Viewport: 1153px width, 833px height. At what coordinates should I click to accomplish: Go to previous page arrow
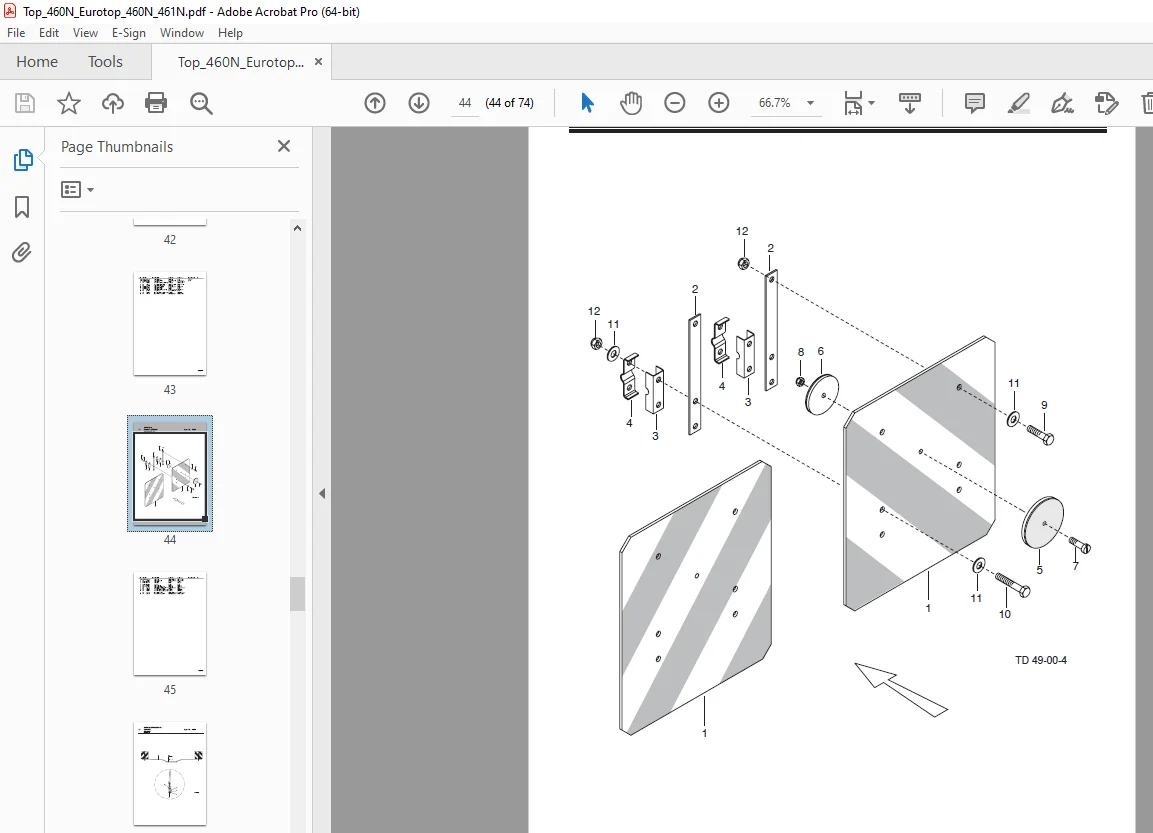point(375,103)
